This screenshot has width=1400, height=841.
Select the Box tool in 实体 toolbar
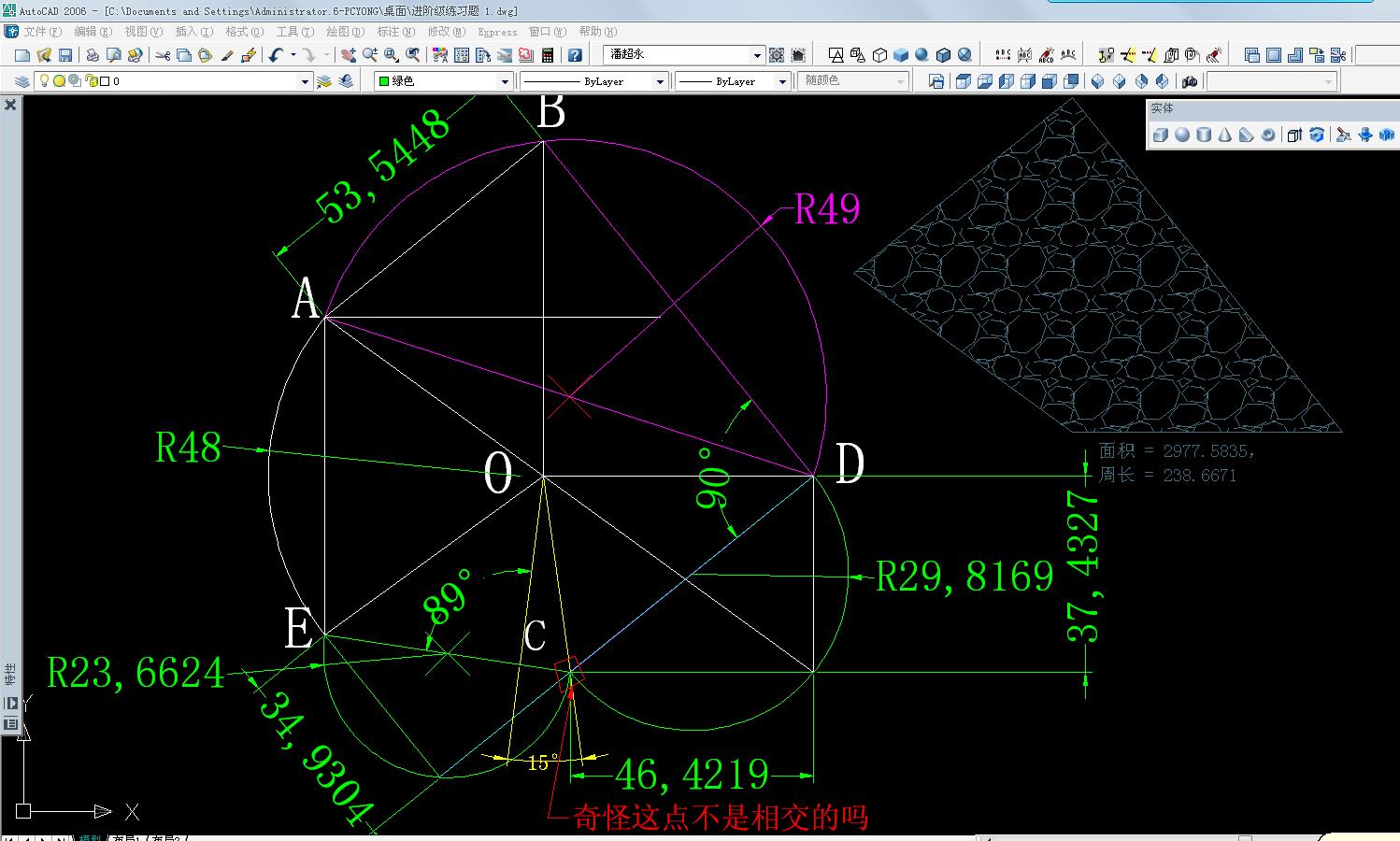tap(1161, 135)
